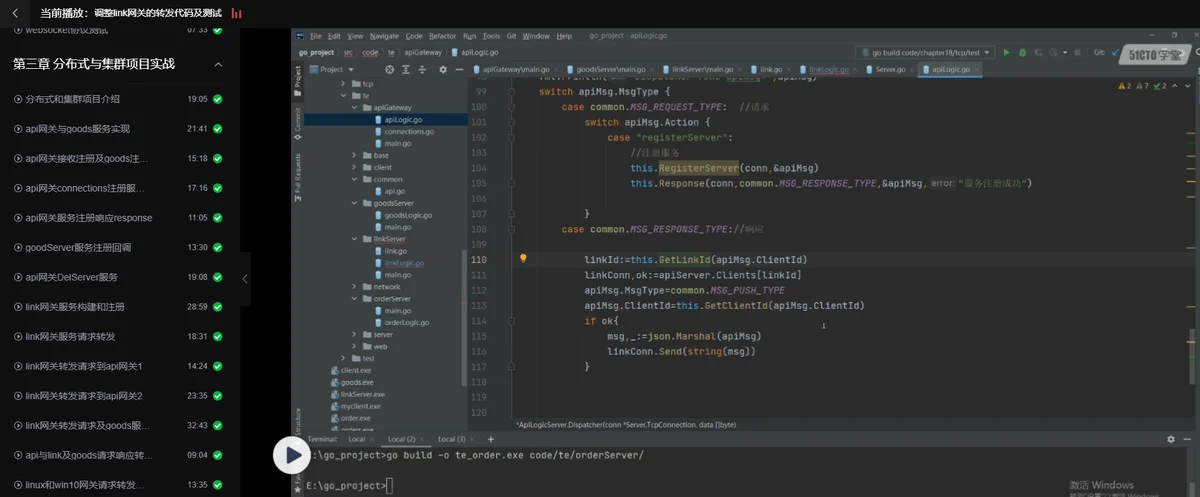Add a new terminal tab with plus
The height and width of the screenshot is (497, 1200).
point(491,439)
